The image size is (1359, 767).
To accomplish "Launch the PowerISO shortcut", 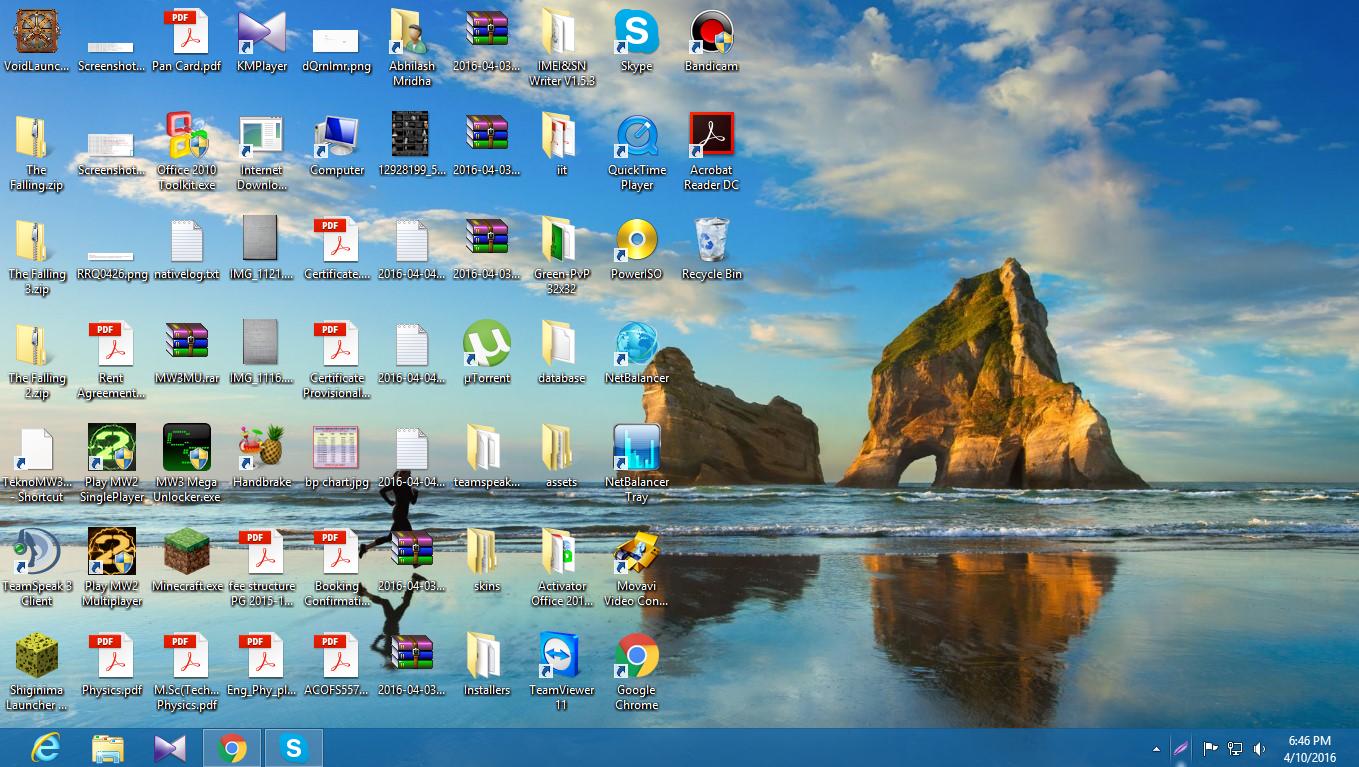I will click(x=637, y=249).
